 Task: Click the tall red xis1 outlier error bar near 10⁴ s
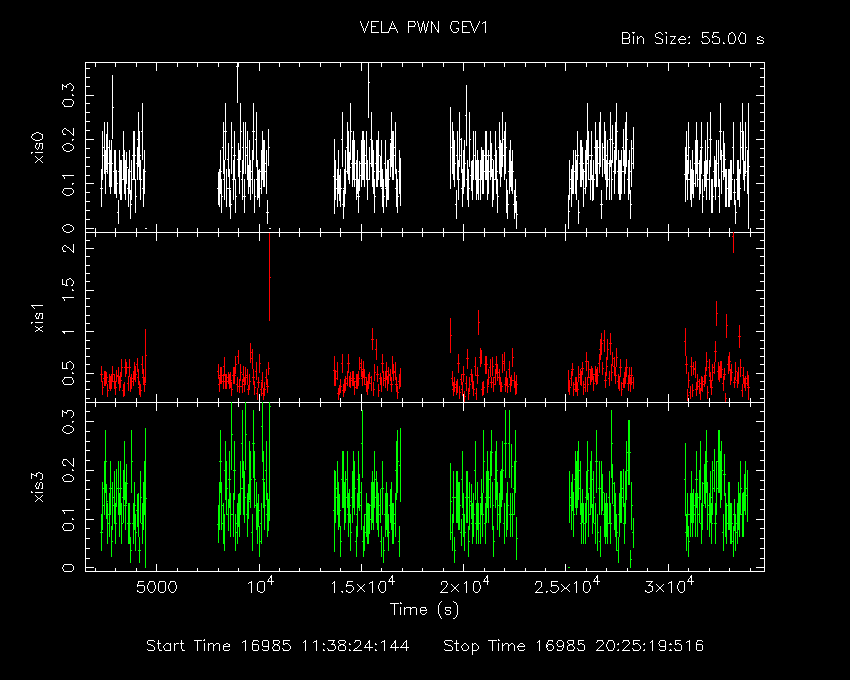point(269,277)
